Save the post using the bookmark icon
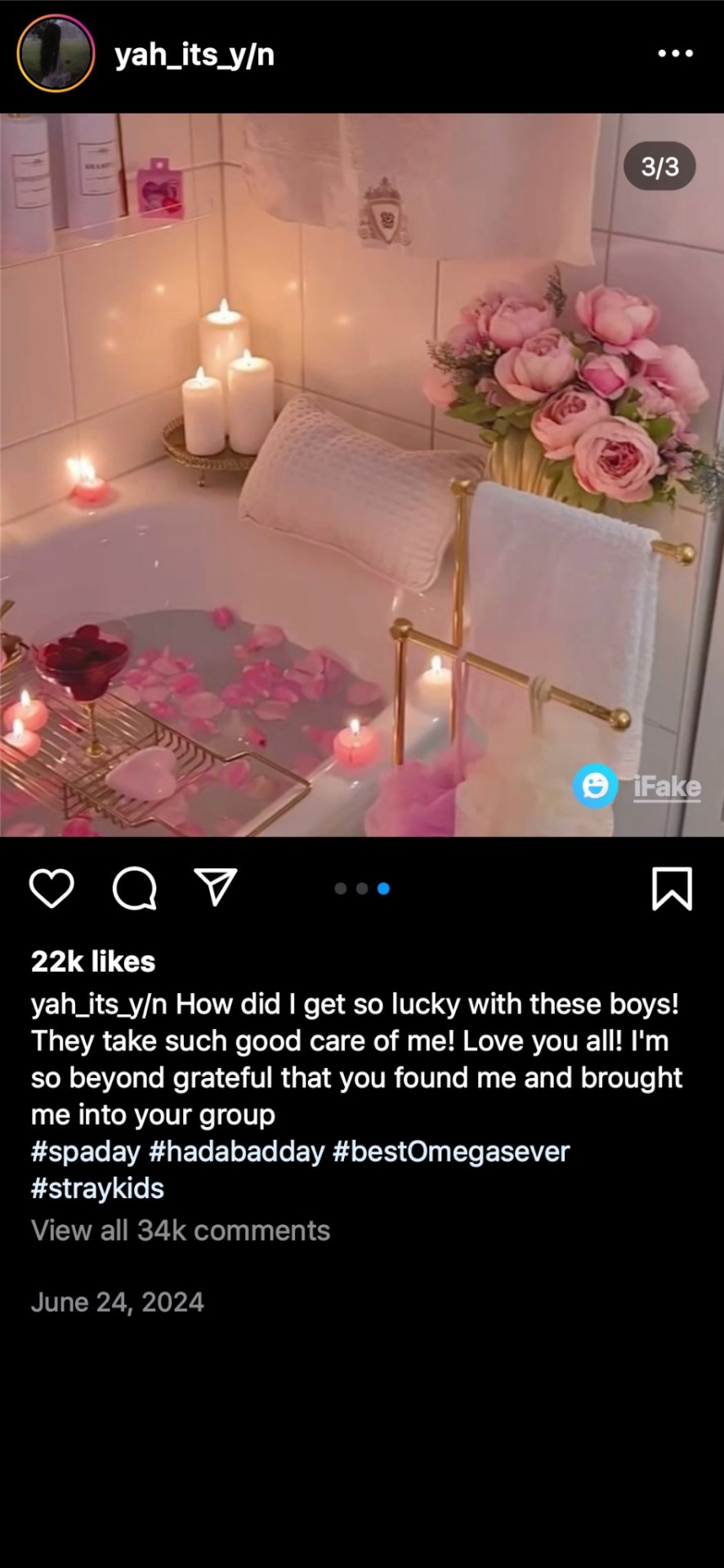Viewport: 724px width, 1568px height. (x=672, y=889)
